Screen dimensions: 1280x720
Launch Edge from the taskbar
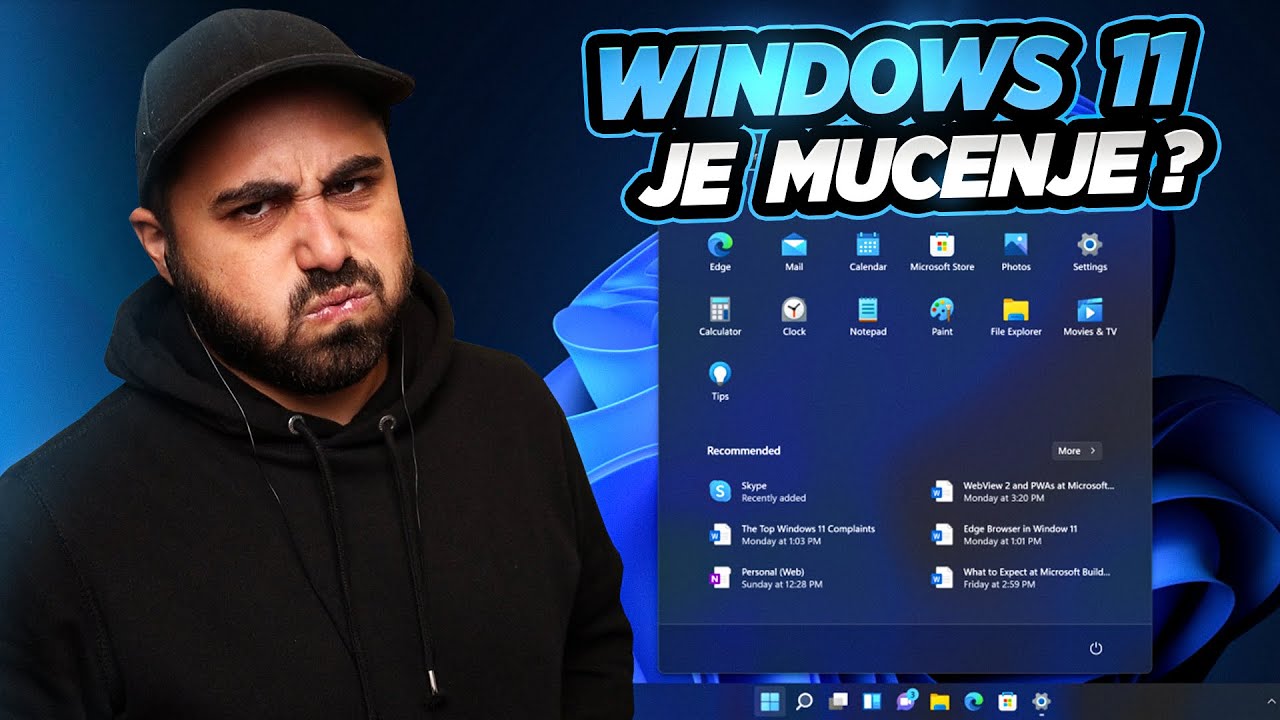pyautogui.click(x=974, y=701)
